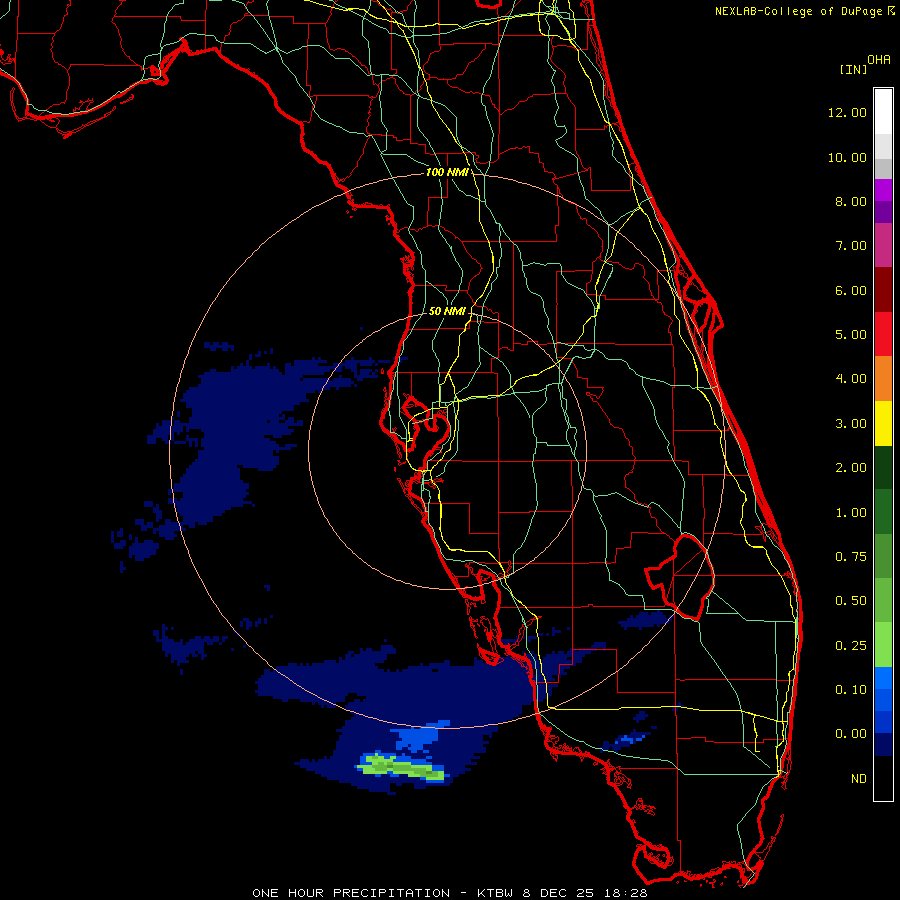The height and width of the screenshot is (900, 900).
Task: Click the 10.00 legend value
Action: coord(847,157)
